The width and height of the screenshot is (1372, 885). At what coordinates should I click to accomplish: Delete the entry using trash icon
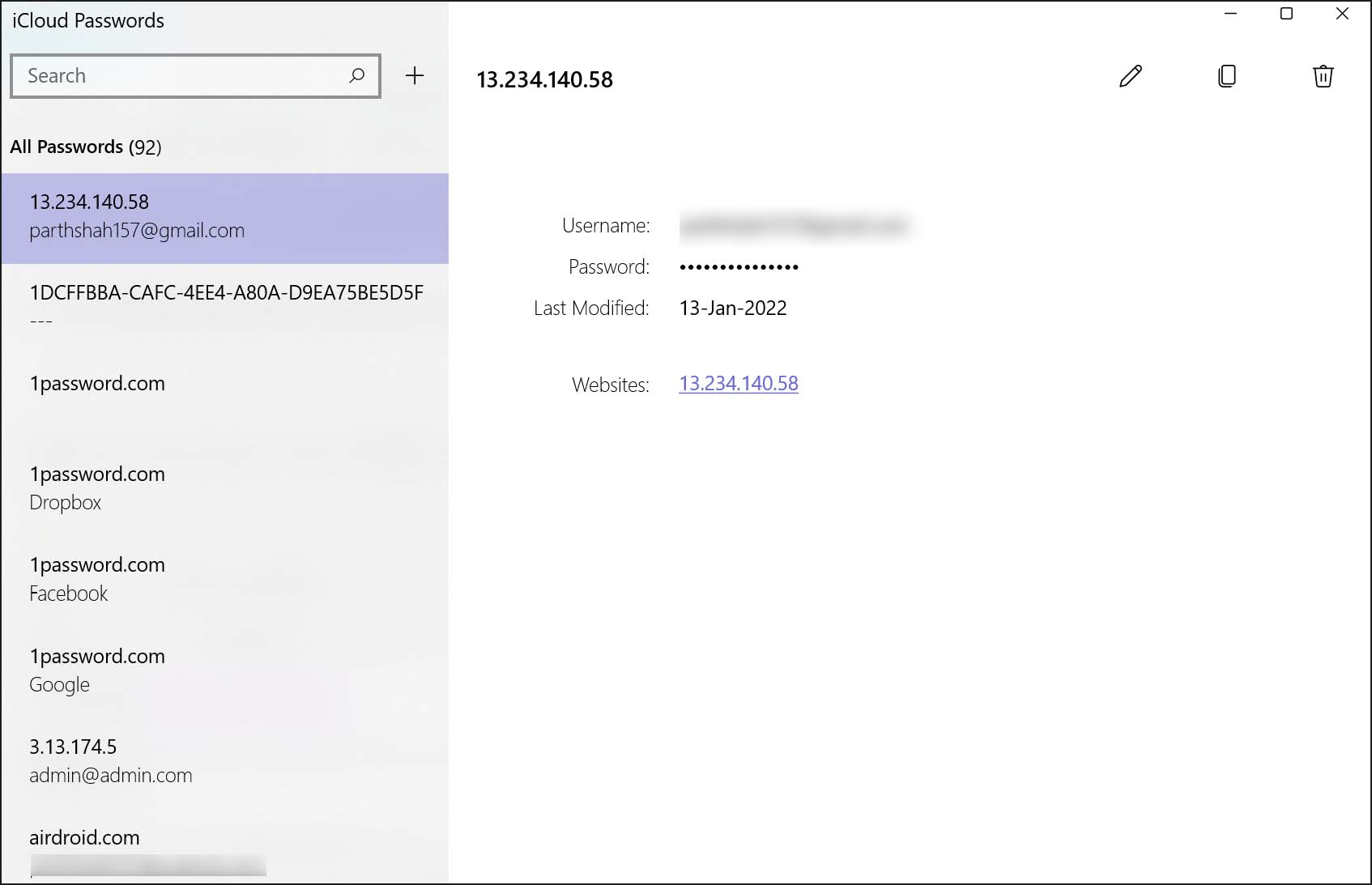point(1323,76)
